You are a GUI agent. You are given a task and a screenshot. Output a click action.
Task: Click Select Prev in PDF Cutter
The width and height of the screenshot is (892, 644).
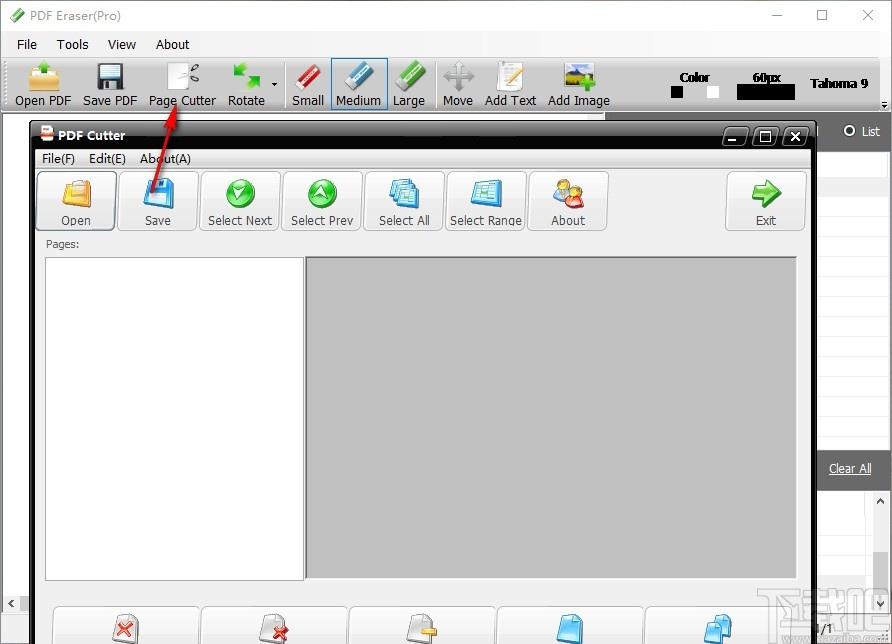(x=322, y=201)
